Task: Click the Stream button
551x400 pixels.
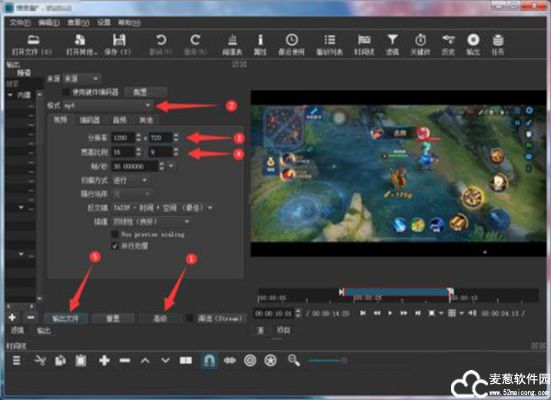Action: [220, 318]
